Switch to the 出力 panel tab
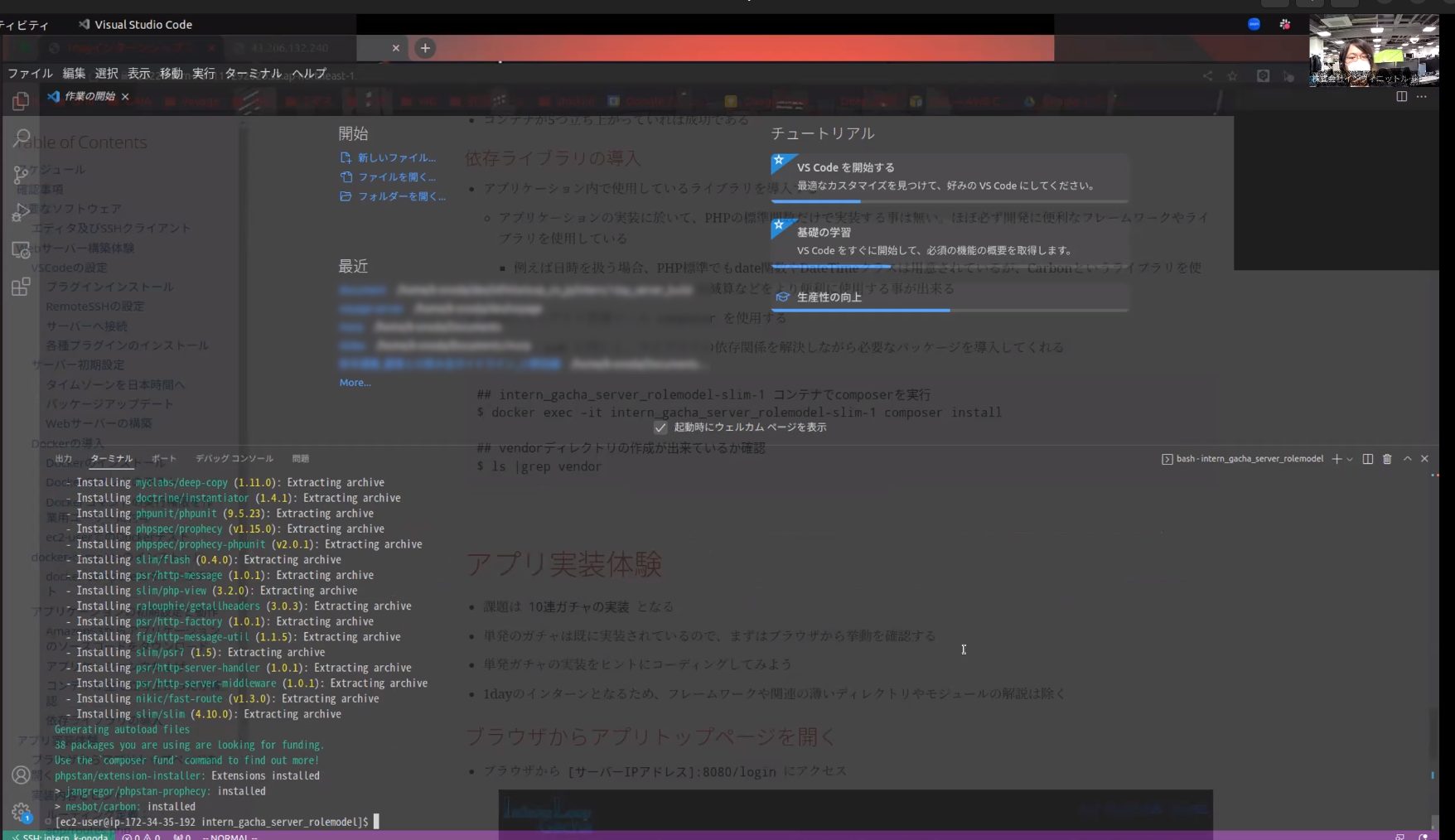Screen dimensions: 1455x840 pyautogui.click(x=64, y=458)
